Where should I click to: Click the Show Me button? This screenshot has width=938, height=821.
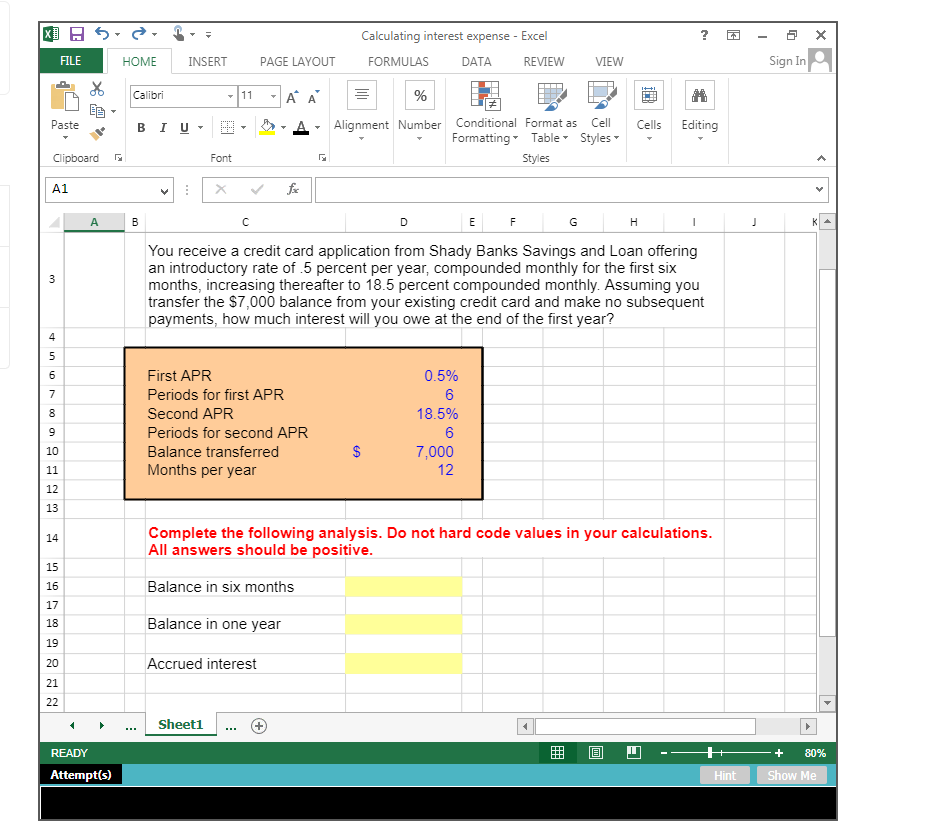[792, 775]
